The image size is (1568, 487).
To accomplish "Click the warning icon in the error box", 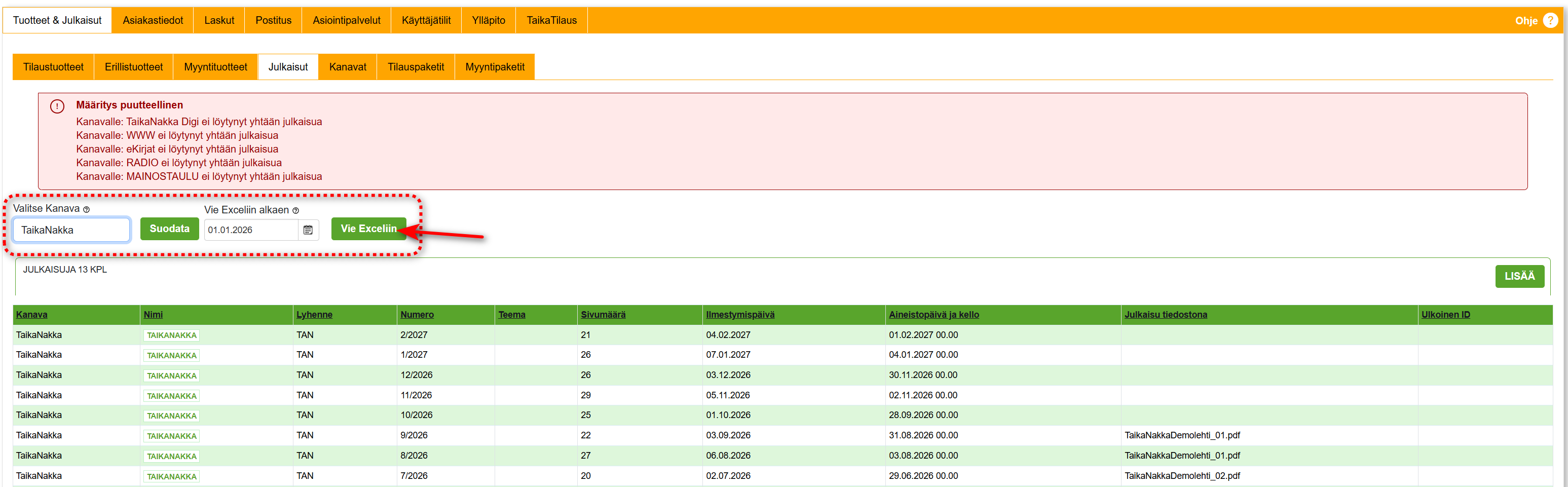I will tap(57, 106).
